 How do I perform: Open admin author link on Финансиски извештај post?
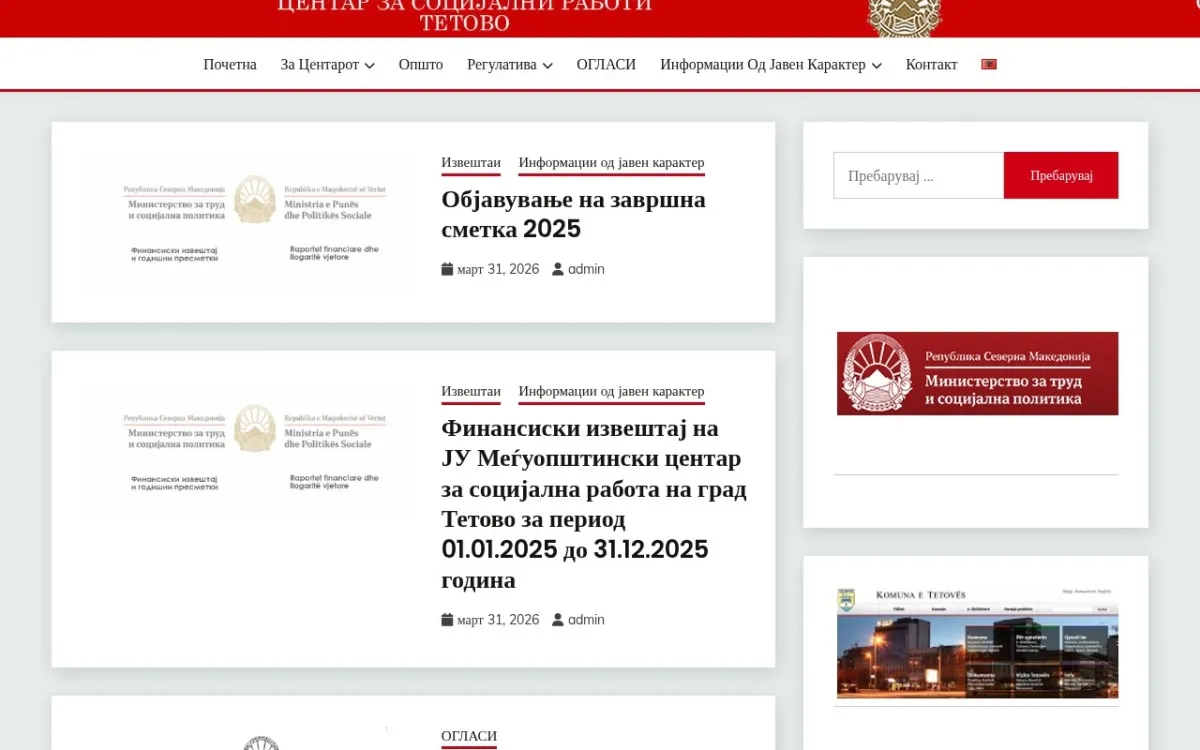586,620
